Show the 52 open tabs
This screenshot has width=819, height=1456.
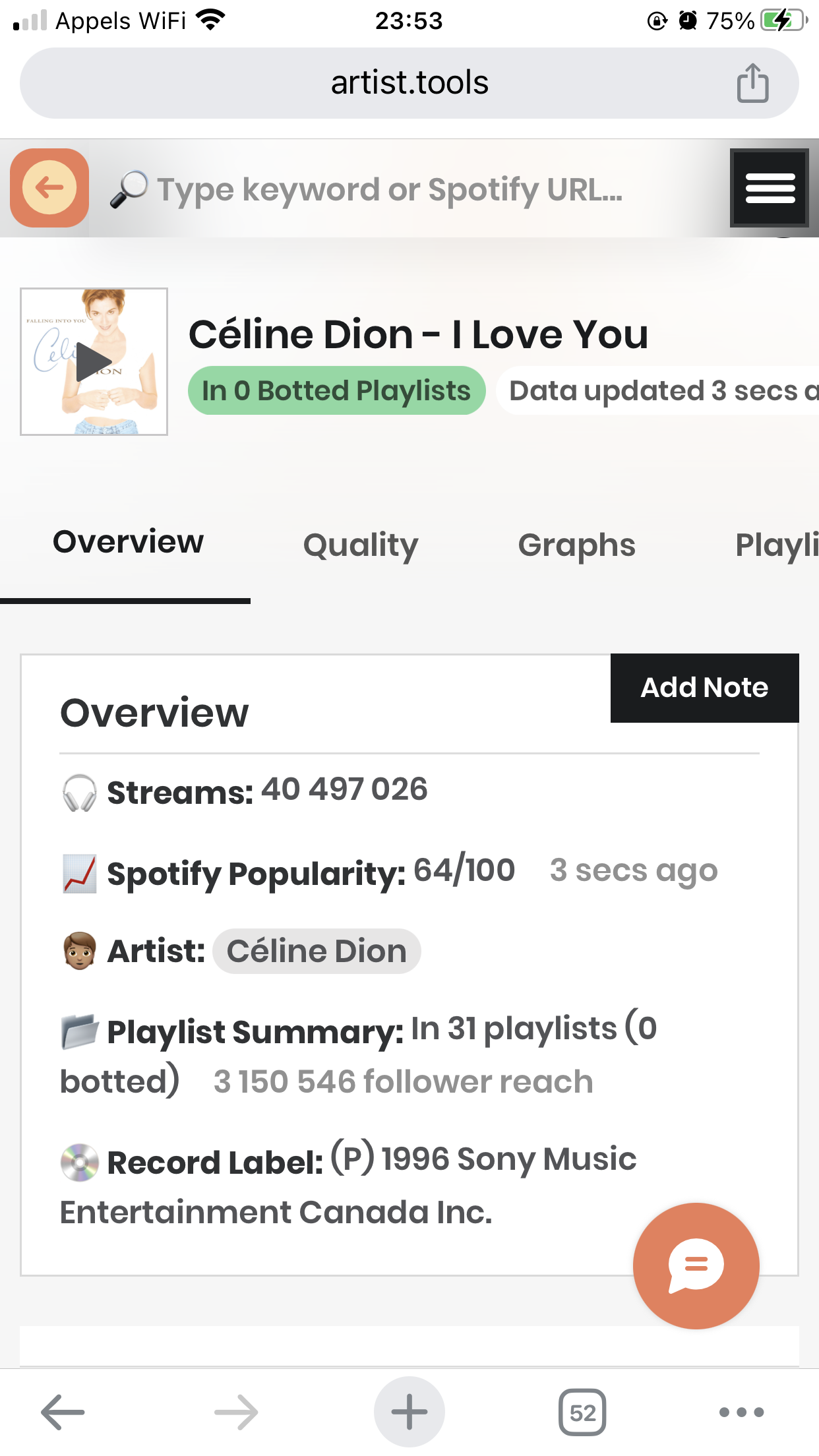[x=582, y=1412]
